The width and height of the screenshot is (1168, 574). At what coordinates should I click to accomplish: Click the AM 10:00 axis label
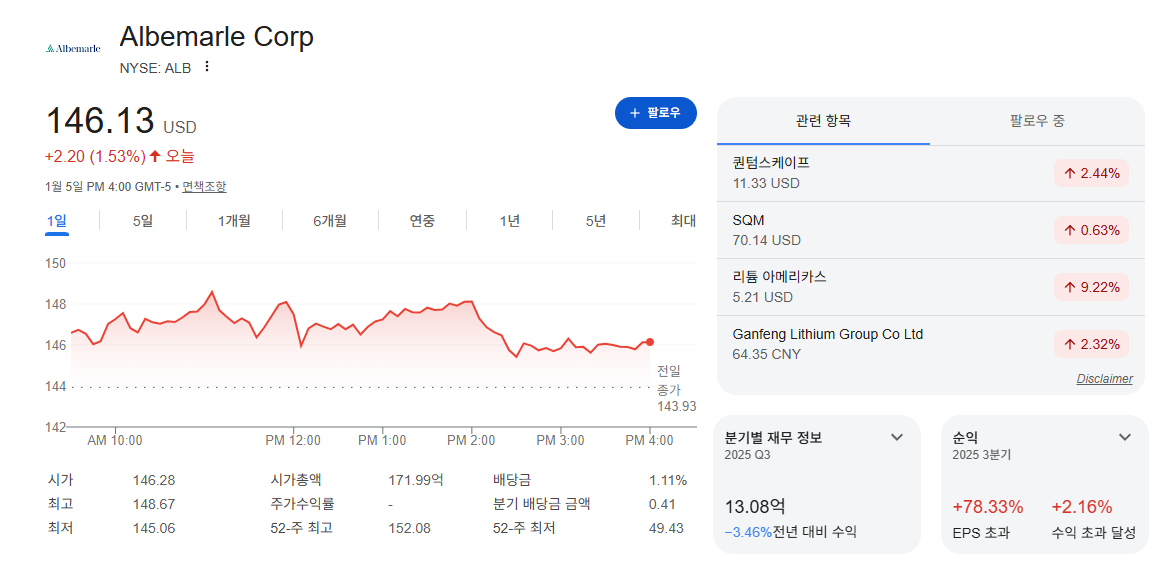coord(115,440)
